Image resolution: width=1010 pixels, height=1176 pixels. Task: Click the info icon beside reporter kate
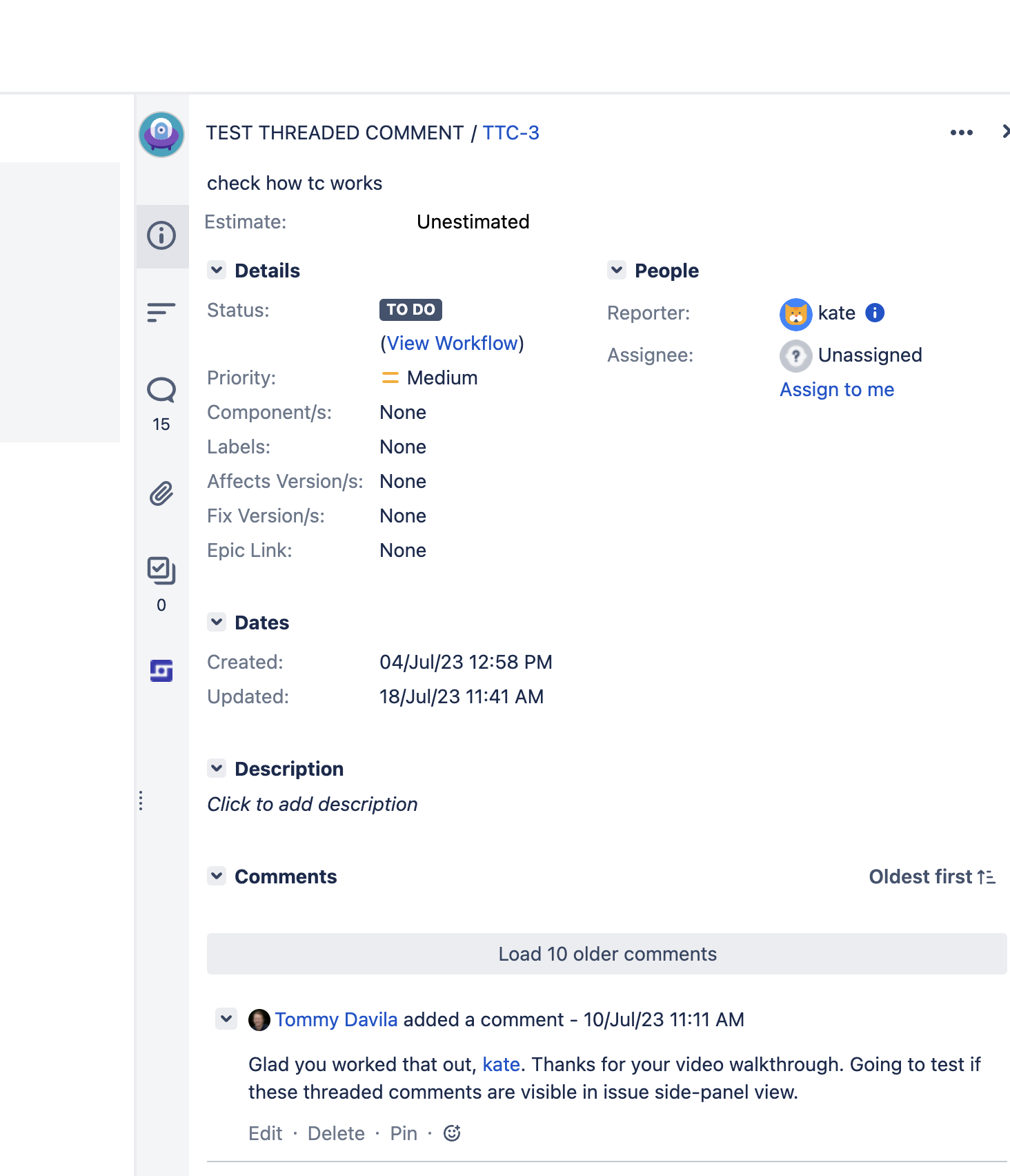(875, 313)
